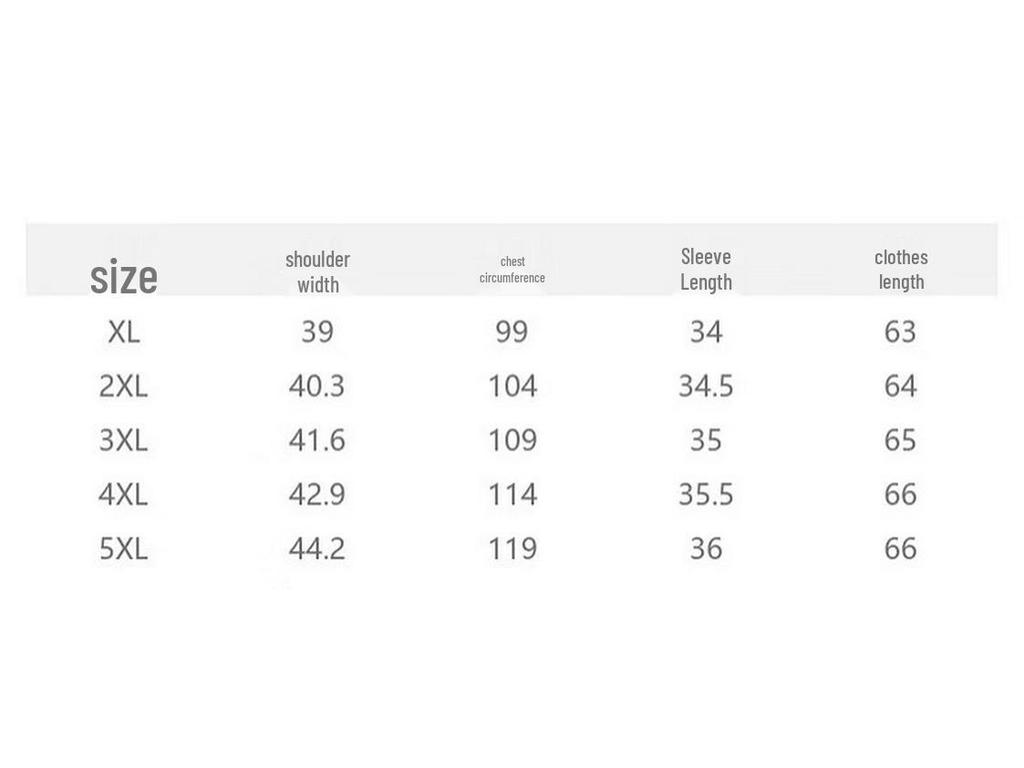Click the 'size' column header
This screenshot has width=1024, height=768.
[x=123, y=278]
